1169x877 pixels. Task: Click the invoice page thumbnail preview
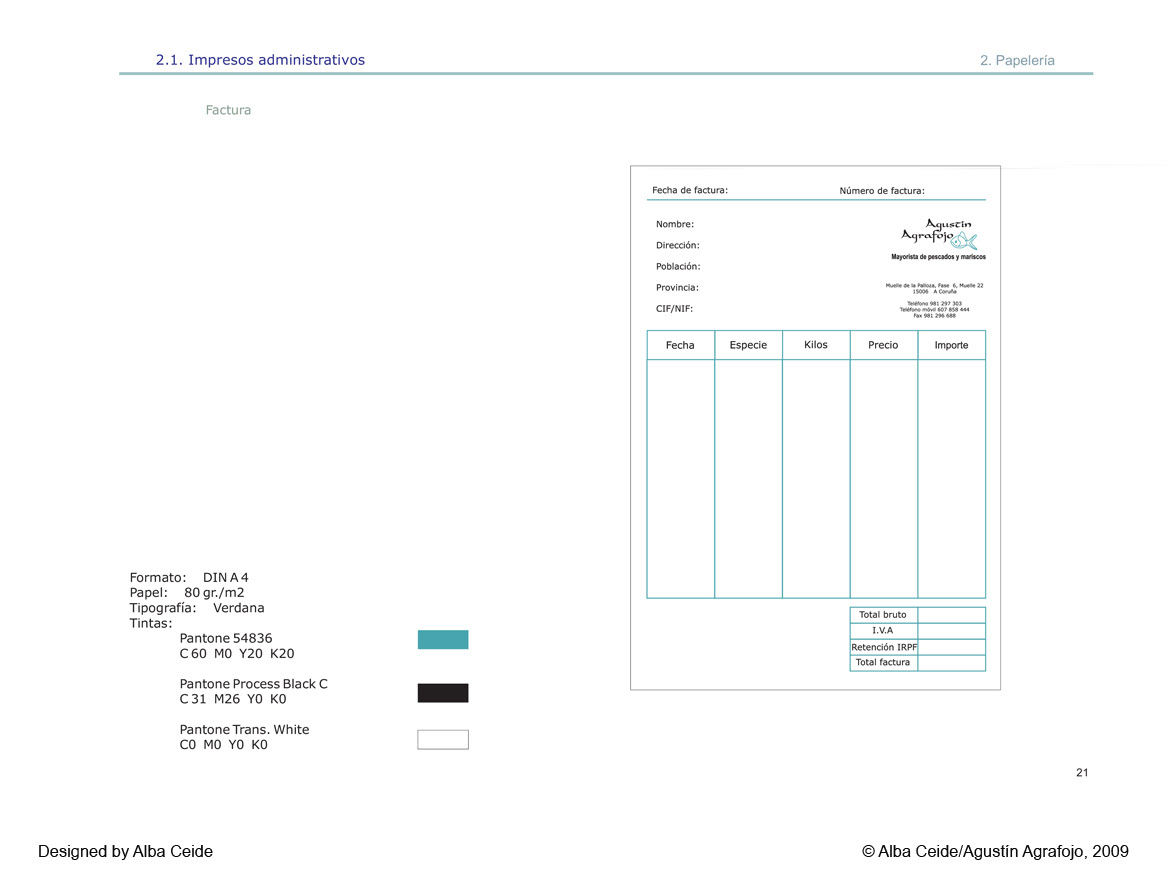pos(816,428)
